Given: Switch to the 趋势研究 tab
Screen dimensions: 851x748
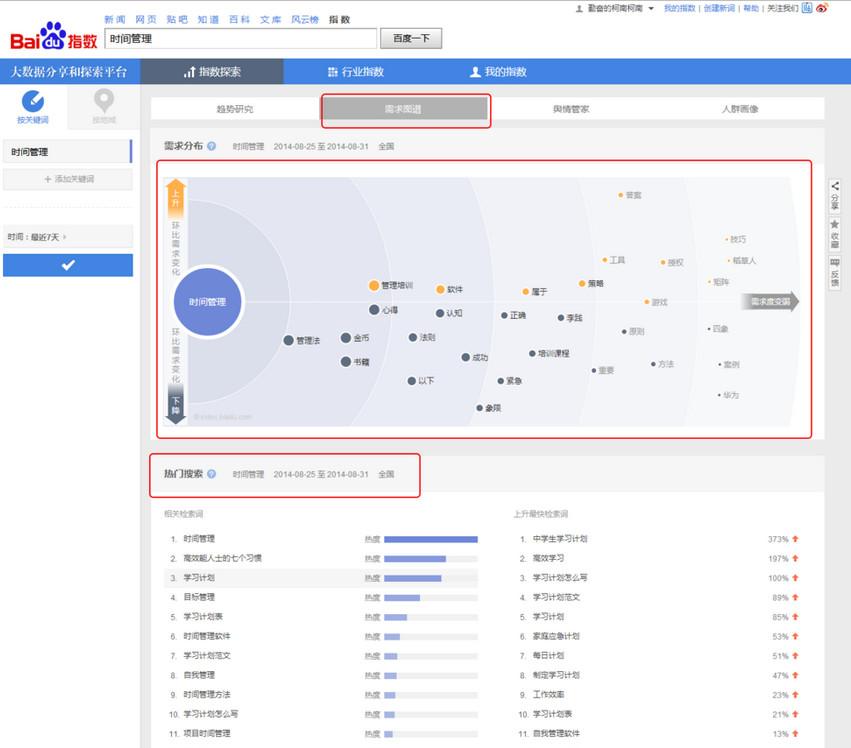Looking at the screenshot, I should coord(235,109).
